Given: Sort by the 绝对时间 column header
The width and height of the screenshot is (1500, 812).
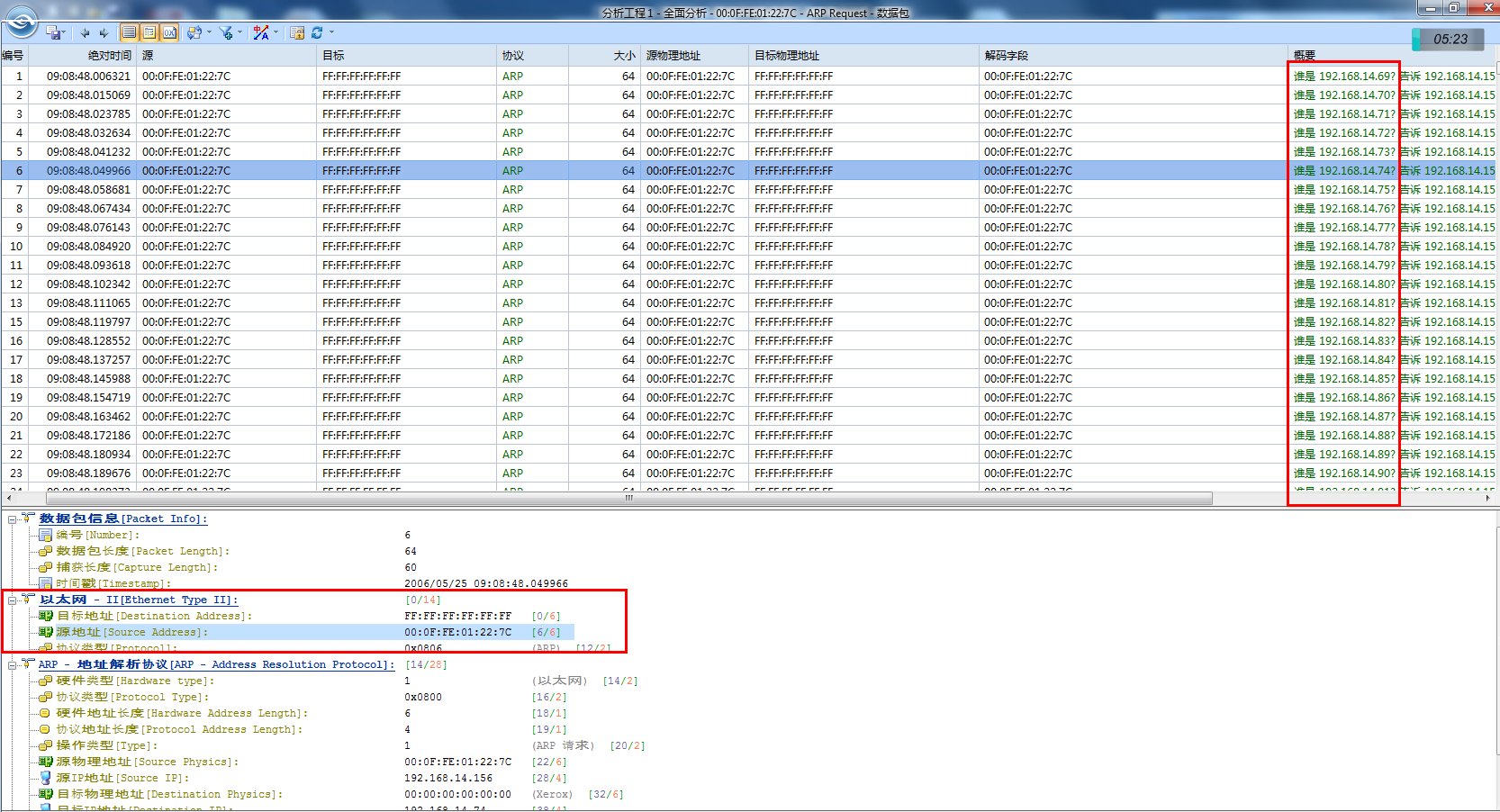Looking at the screenshot, I should point(108,56).
